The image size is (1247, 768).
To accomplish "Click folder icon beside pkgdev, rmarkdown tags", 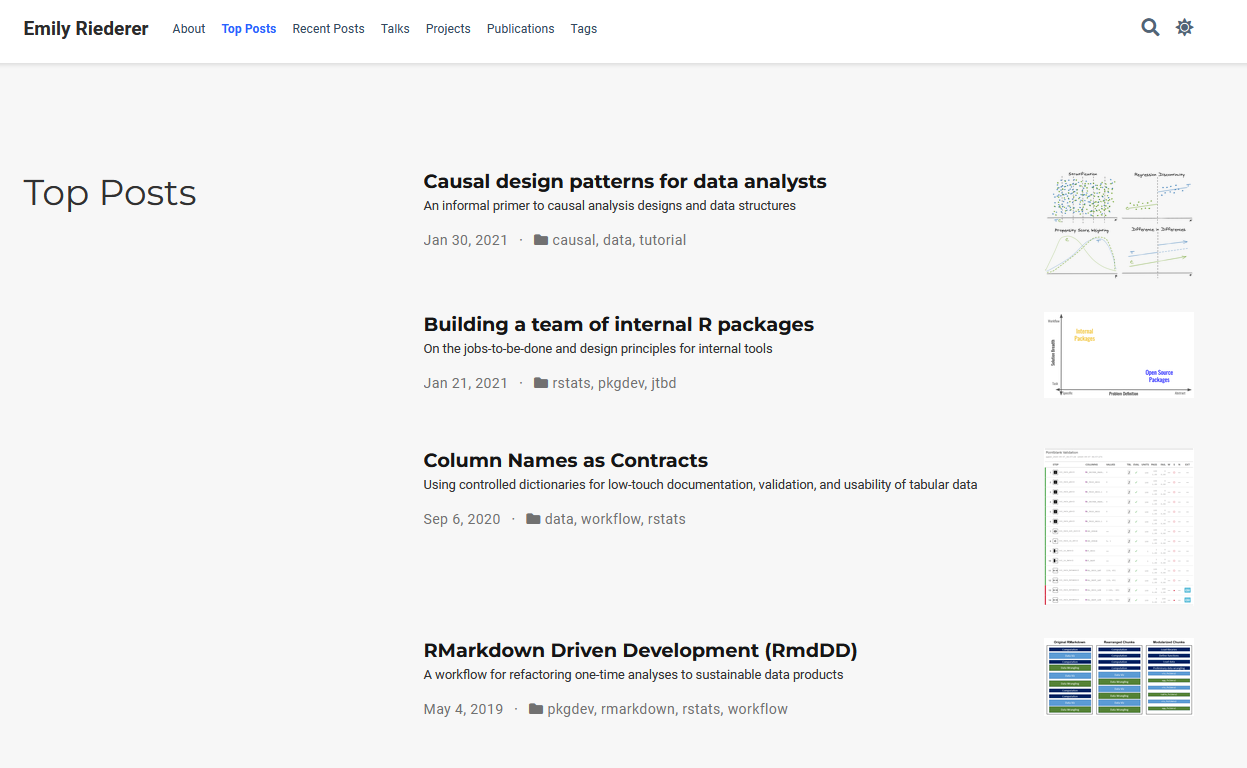I will (x=536, y=709).
